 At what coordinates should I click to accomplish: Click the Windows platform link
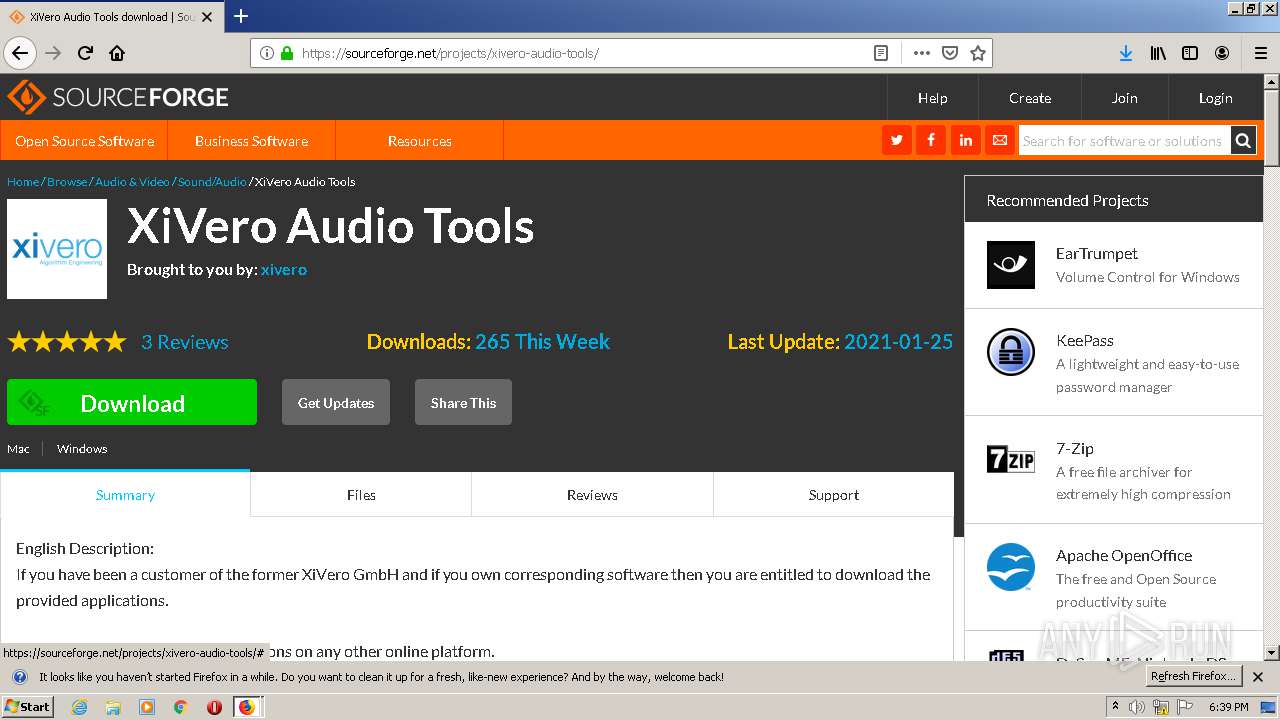tap(82, 449)
